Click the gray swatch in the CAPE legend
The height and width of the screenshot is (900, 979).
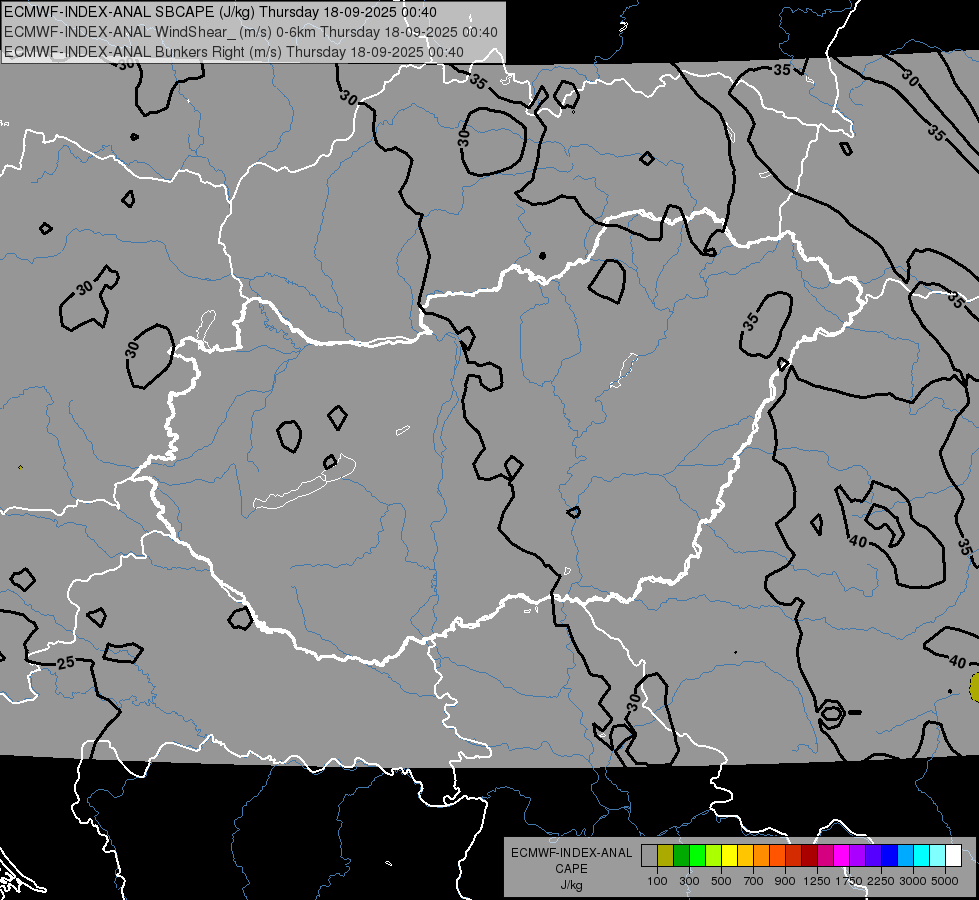[649, 856]
